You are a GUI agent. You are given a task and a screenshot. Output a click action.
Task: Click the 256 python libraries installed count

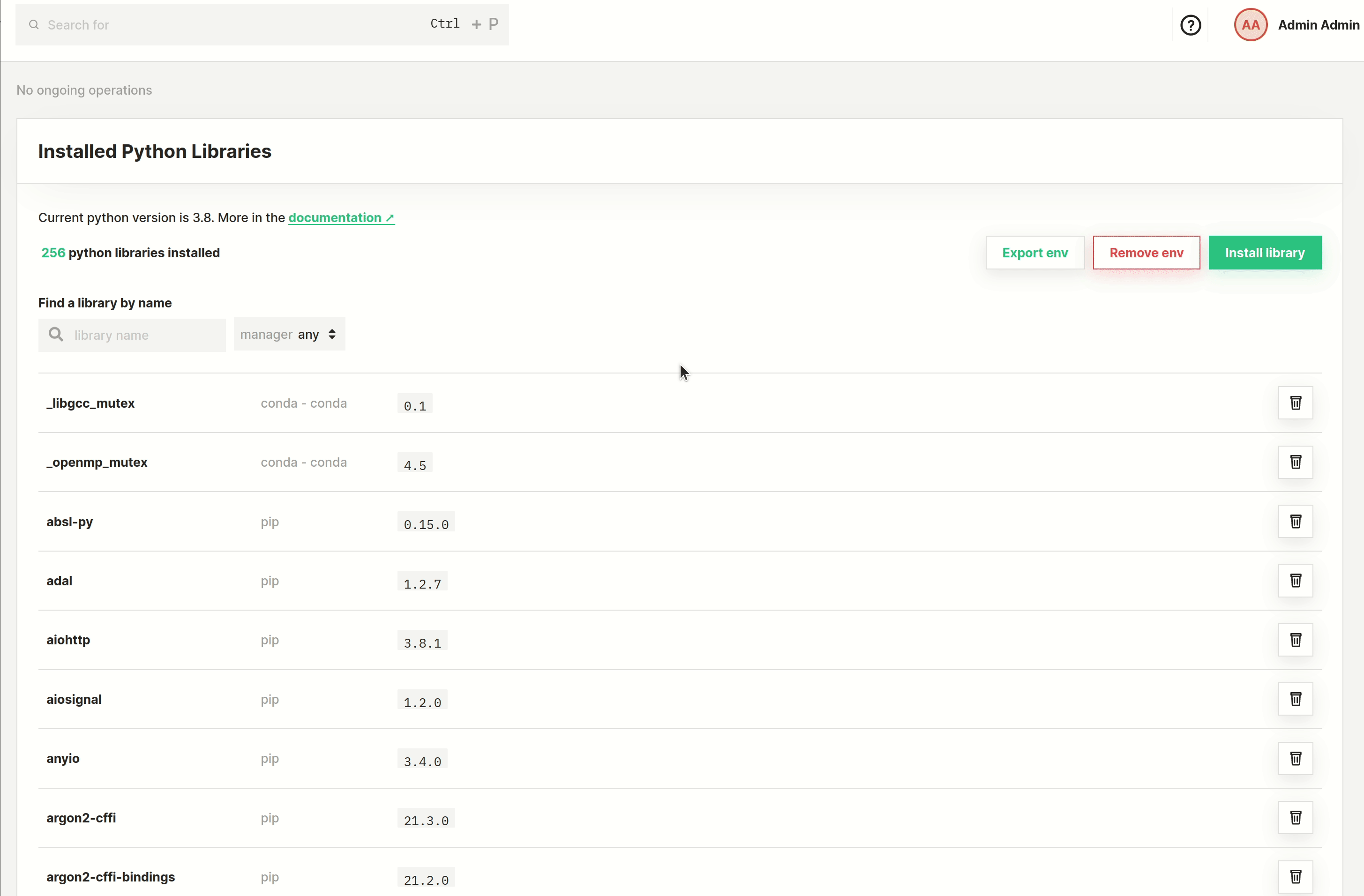pyautogui.click(x=131, y=253)
